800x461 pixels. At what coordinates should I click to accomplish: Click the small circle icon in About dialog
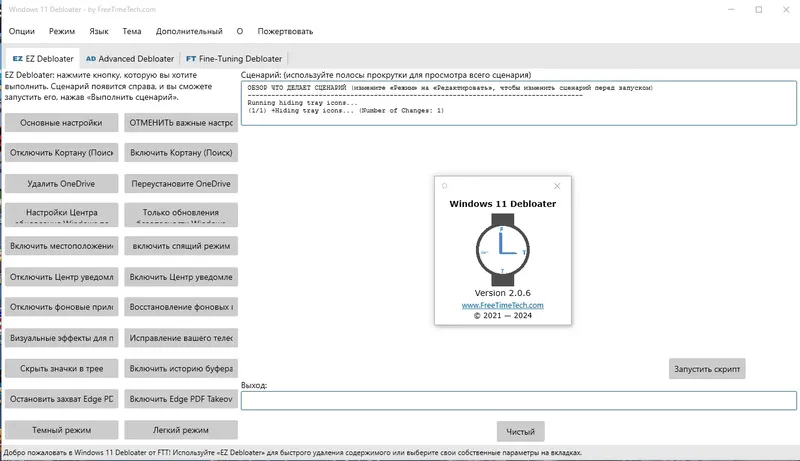(x=444, y=186)
